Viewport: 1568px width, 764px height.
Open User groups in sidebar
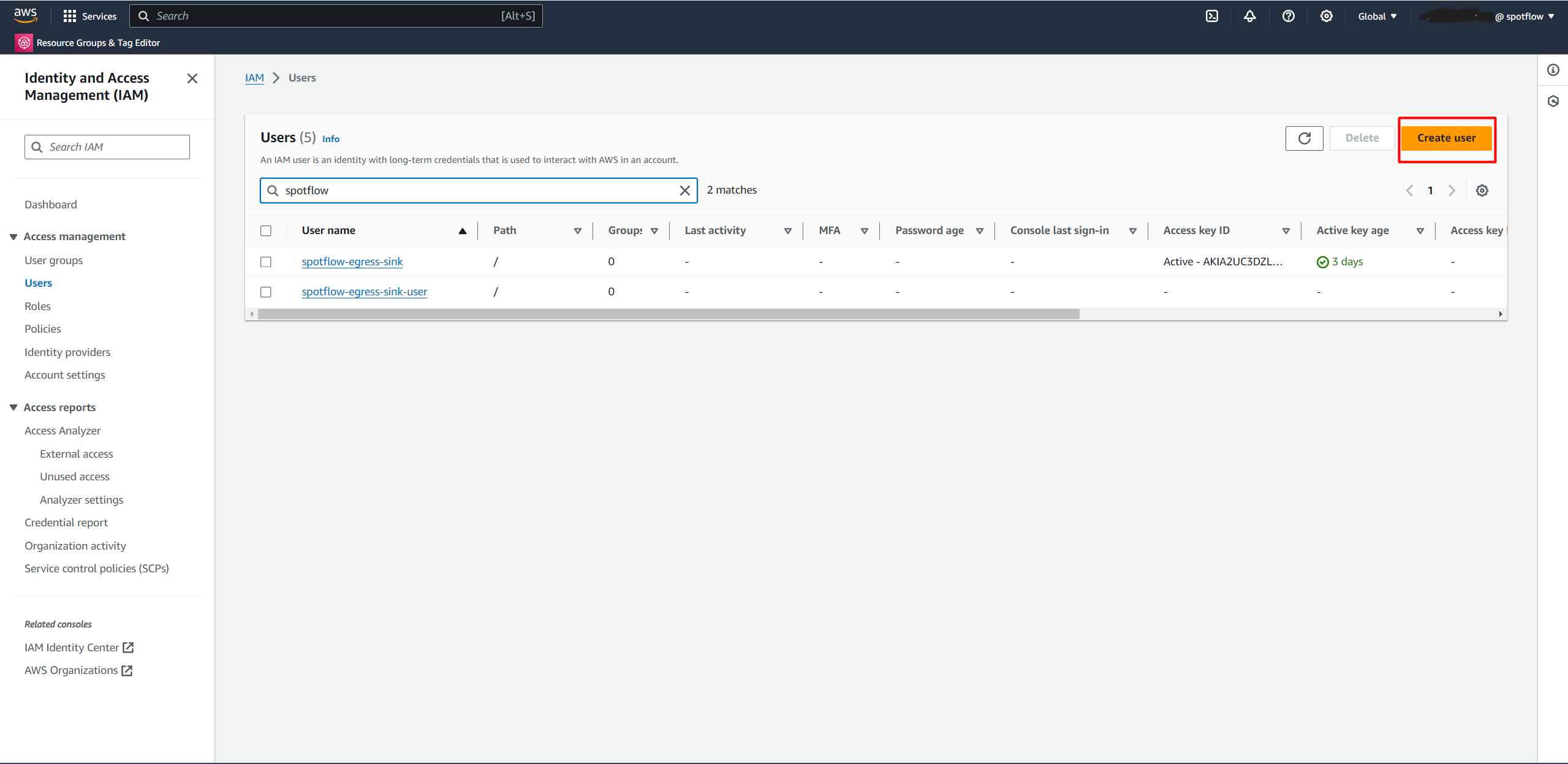tap(53, 260)
